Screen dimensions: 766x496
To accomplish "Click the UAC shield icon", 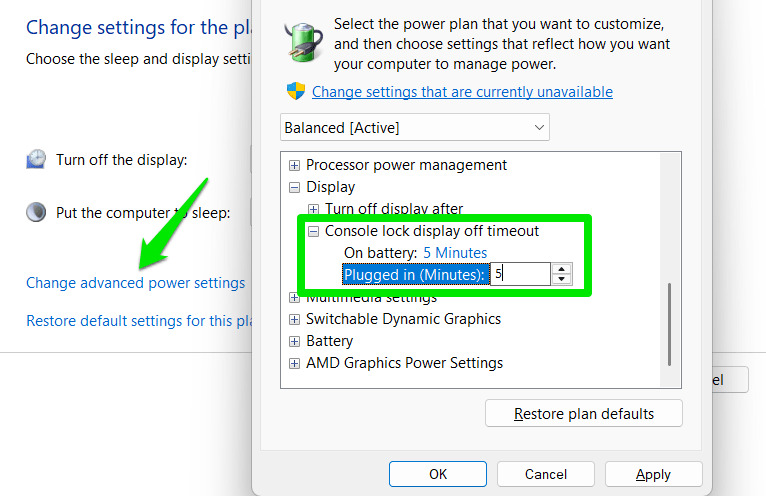I will click(296, 92).
